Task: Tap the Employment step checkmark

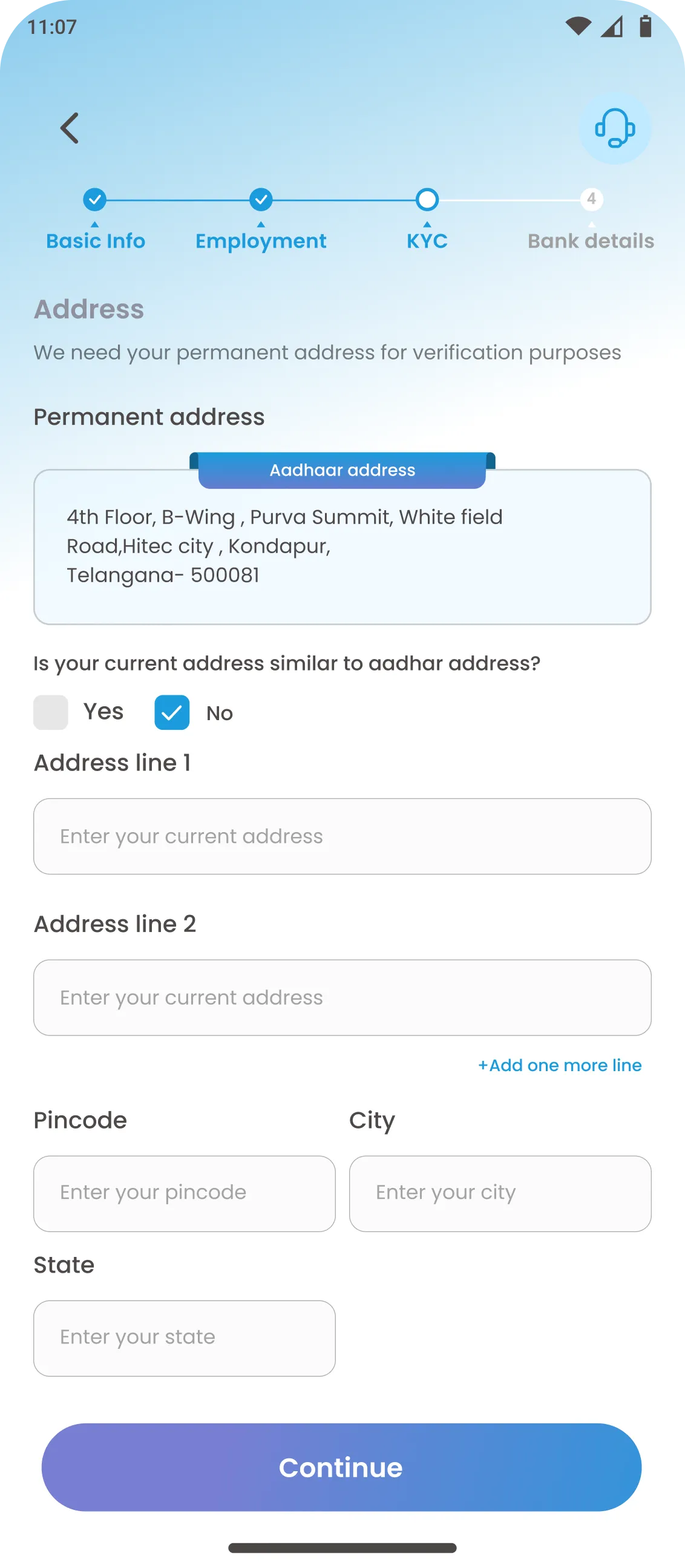Action: coord(261,200)
